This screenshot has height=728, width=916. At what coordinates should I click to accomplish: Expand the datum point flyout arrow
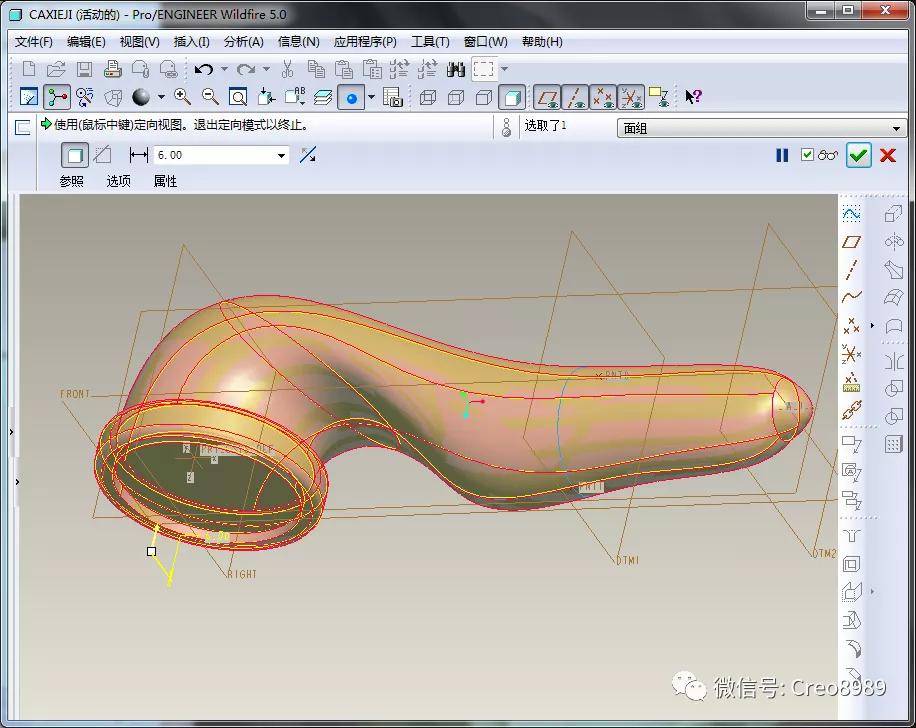872,325
